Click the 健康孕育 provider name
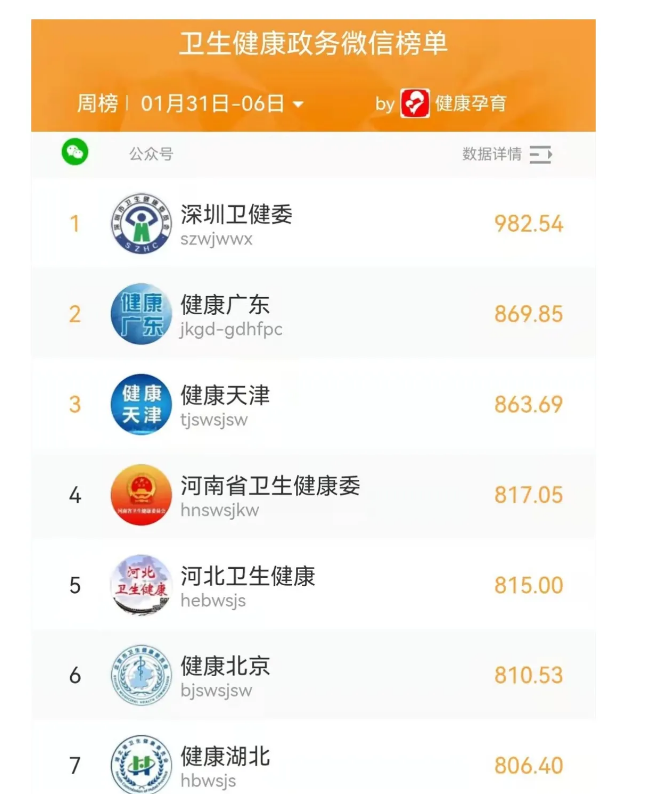 pyautogui.click(x=470, y=103)
